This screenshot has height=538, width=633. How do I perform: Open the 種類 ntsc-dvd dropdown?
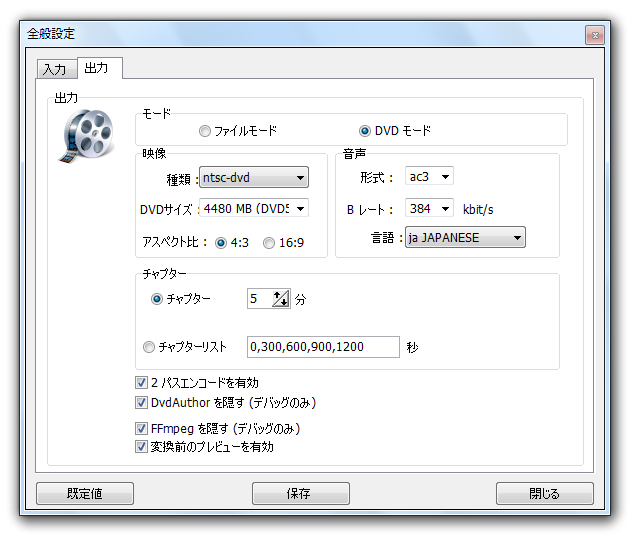point(254,177)
